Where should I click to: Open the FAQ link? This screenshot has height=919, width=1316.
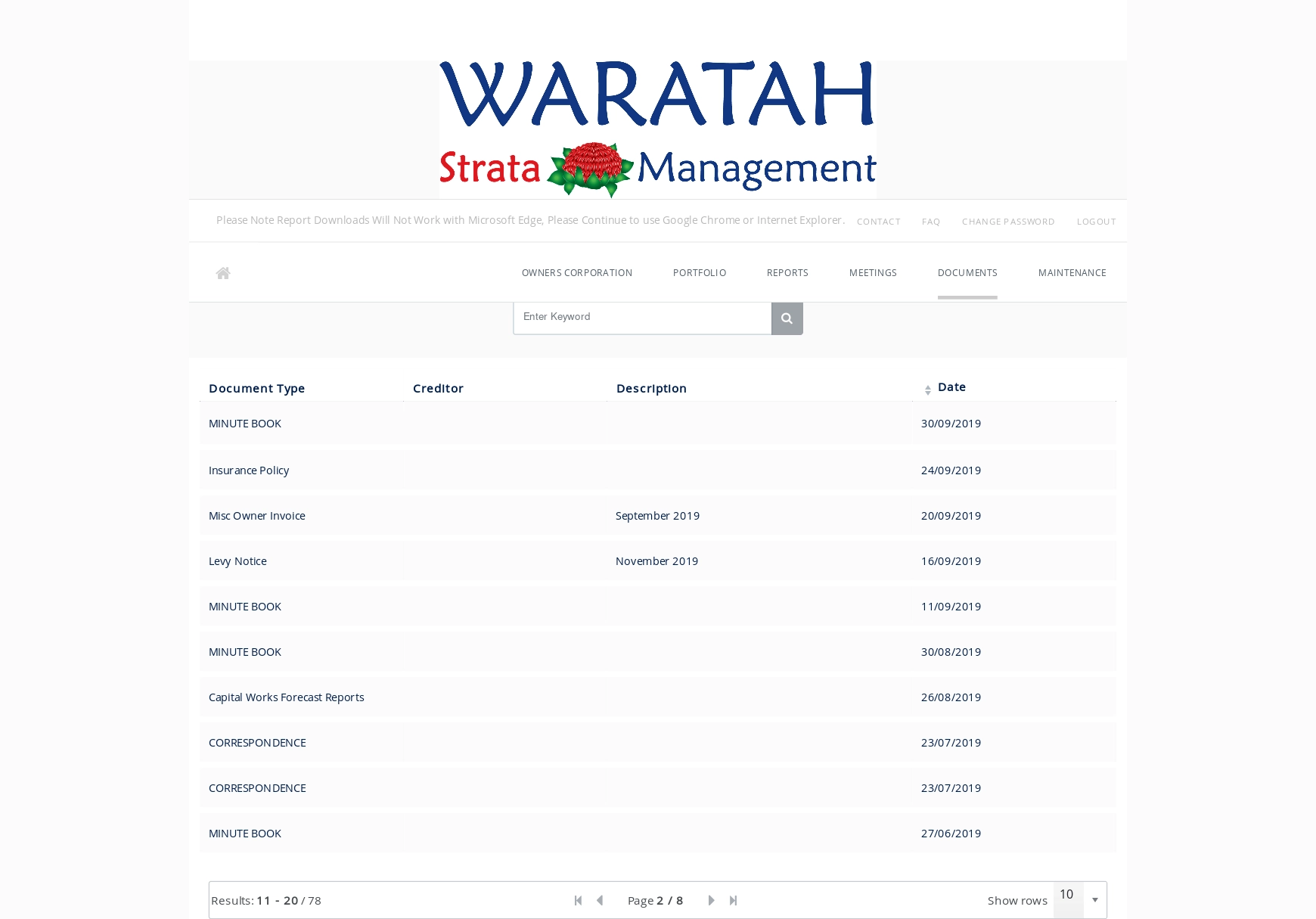pyautogui.click(x=931, y=222)
